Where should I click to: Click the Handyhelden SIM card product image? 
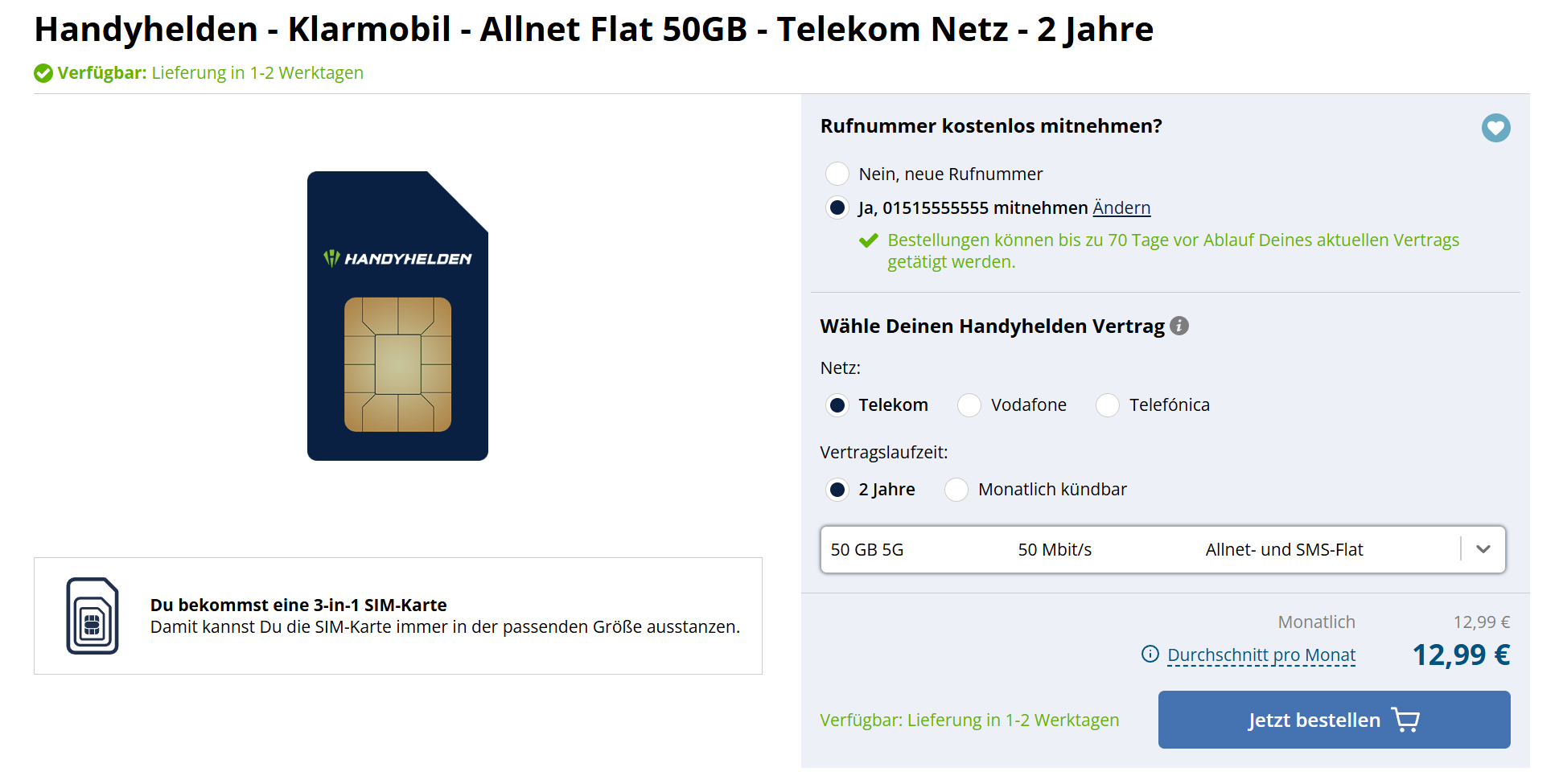[x=397, y=316]
